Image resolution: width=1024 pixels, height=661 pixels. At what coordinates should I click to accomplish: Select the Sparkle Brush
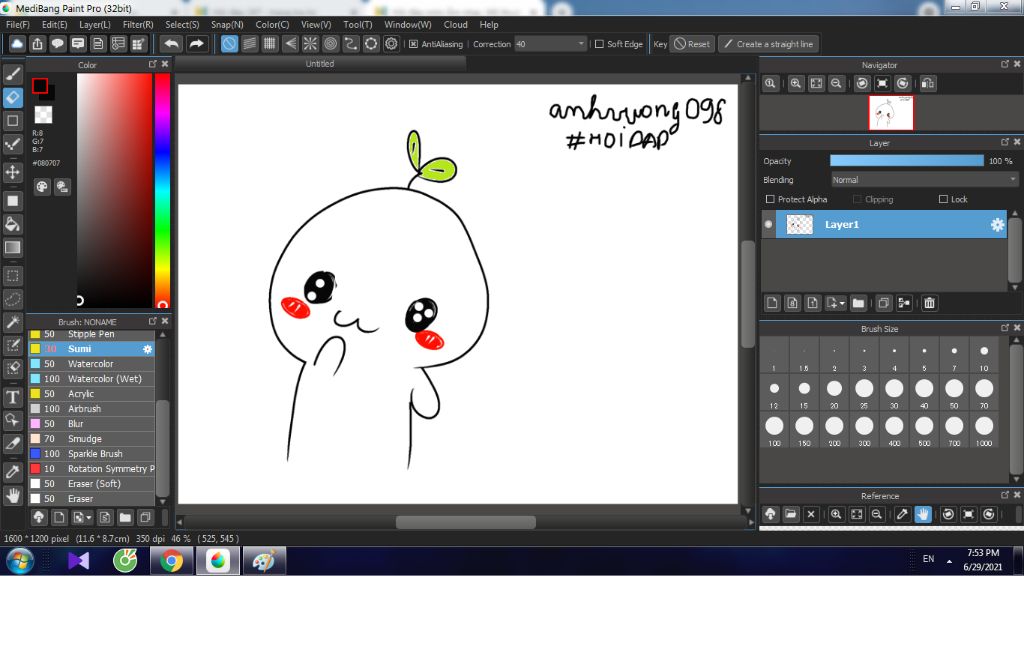tap(91, 454)
